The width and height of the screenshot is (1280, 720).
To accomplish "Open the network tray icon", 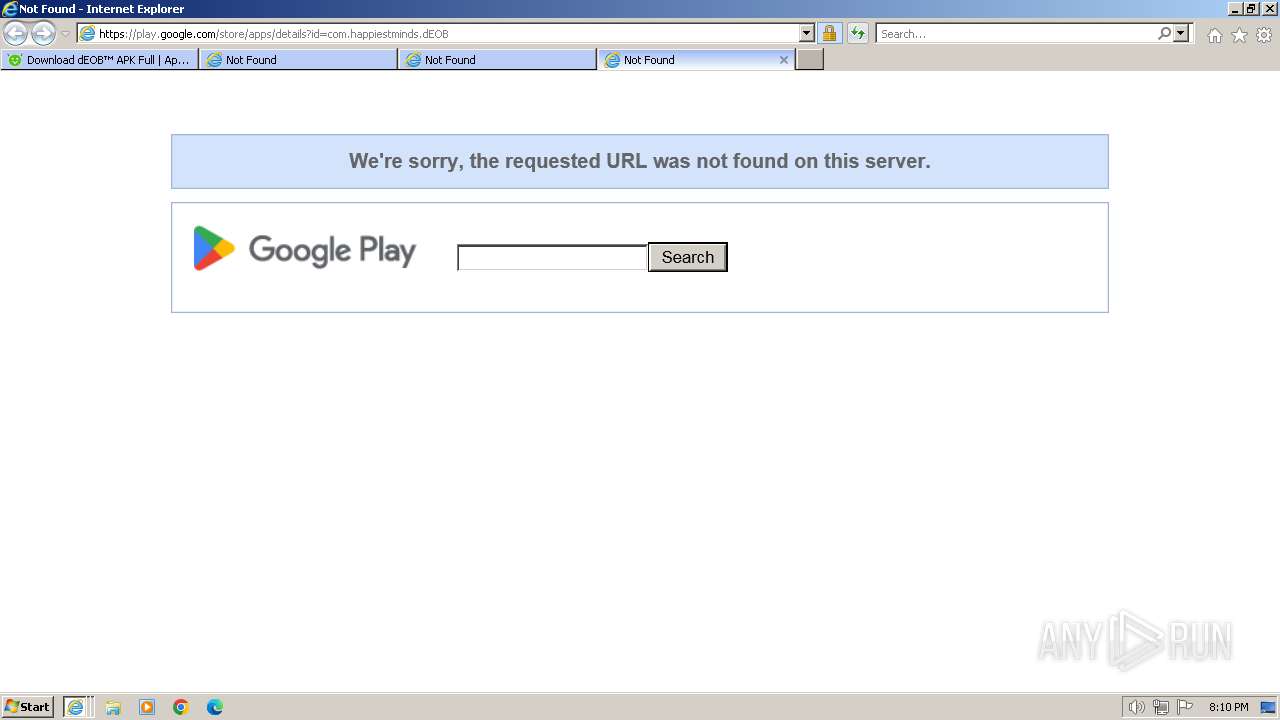I will [1161, 707].
